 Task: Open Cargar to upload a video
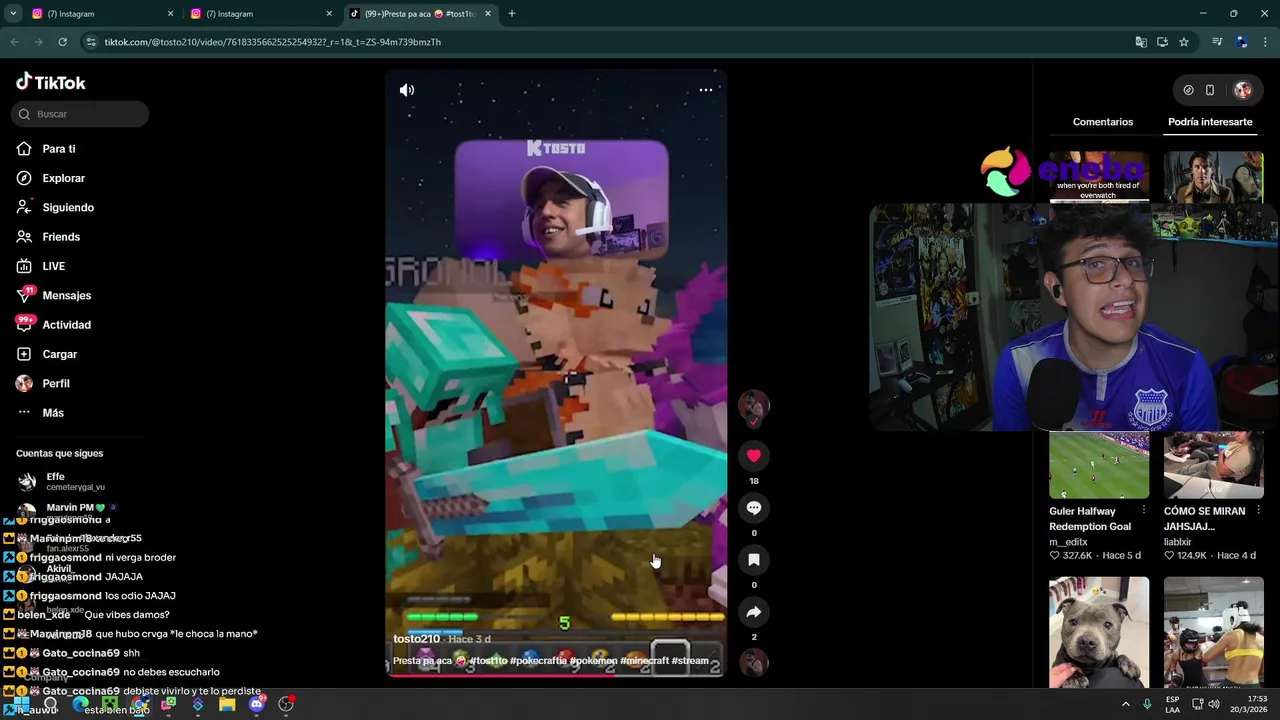pyautogui.click(x=47, y=354)
